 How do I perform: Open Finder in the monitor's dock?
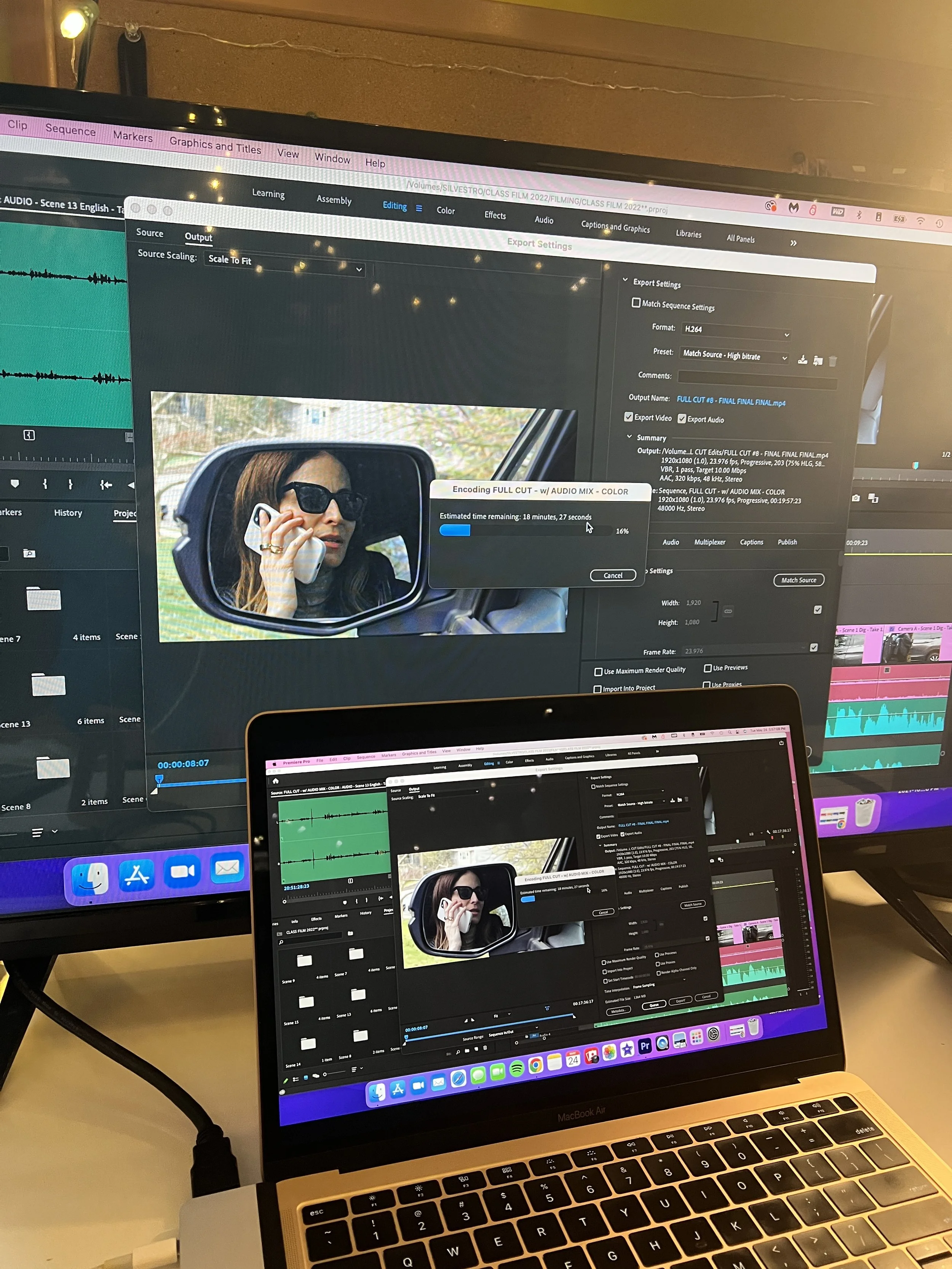click(x=91, y=880)
